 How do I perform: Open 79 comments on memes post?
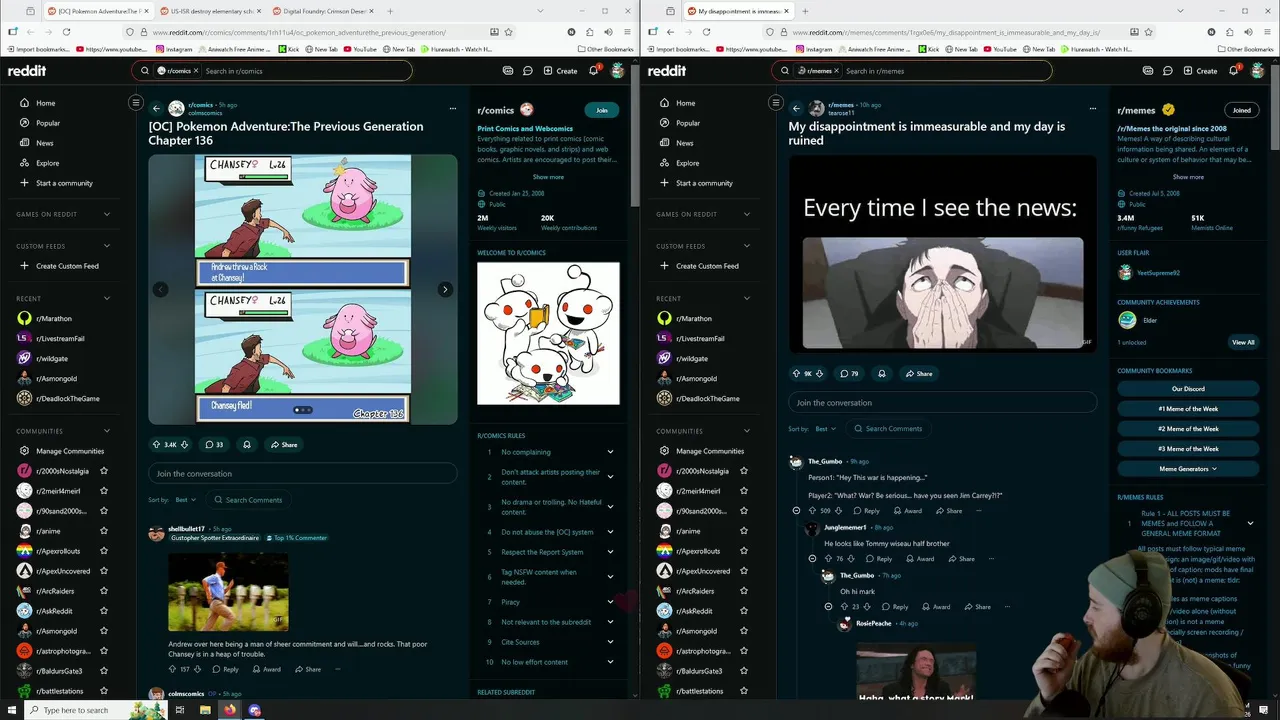coord(849,373)
